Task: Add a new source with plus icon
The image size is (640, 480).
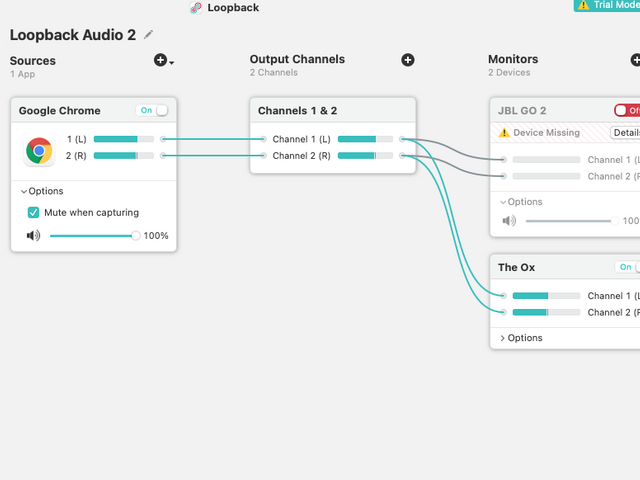Action: pos(163,61)
